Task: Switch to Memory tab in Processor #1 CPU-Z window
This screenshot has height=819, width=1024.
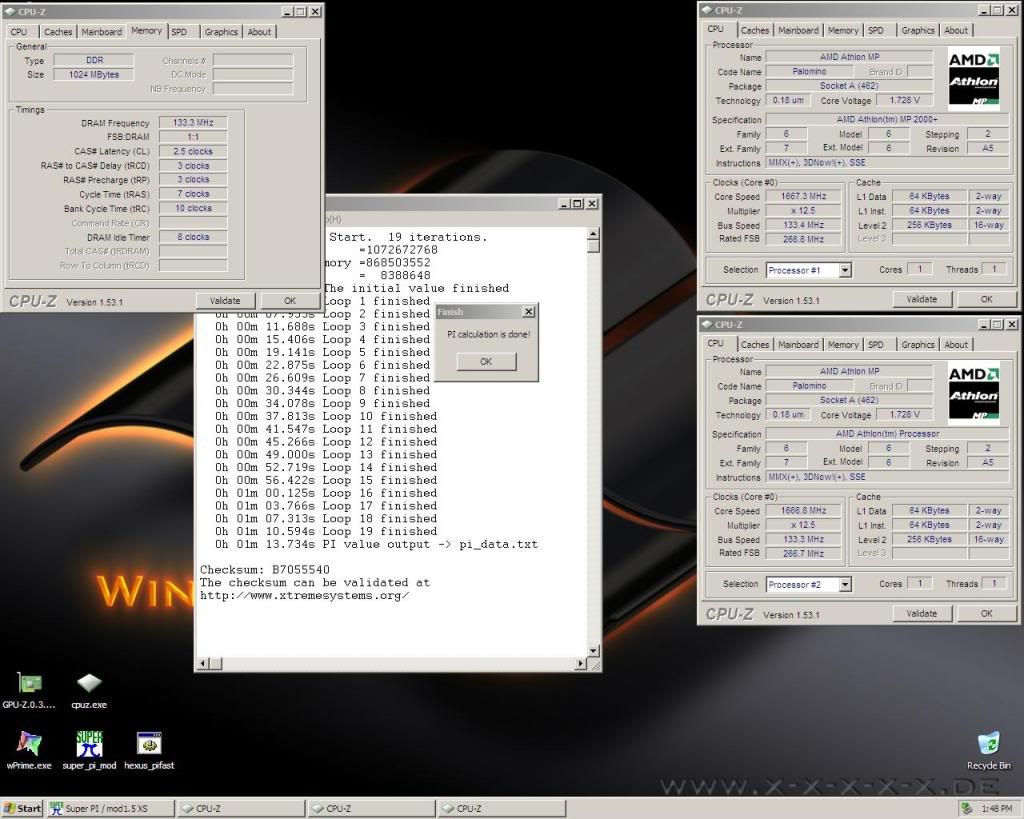Action: 843,30
